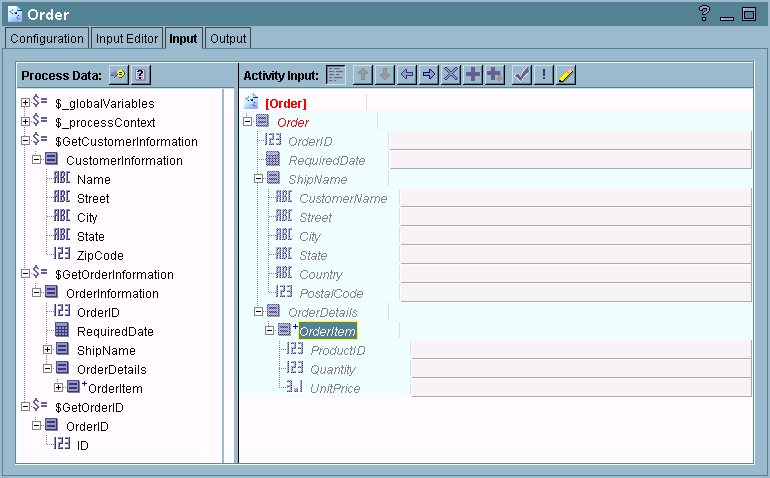Click the exclamation mark toolbar icon

(544, 75)
